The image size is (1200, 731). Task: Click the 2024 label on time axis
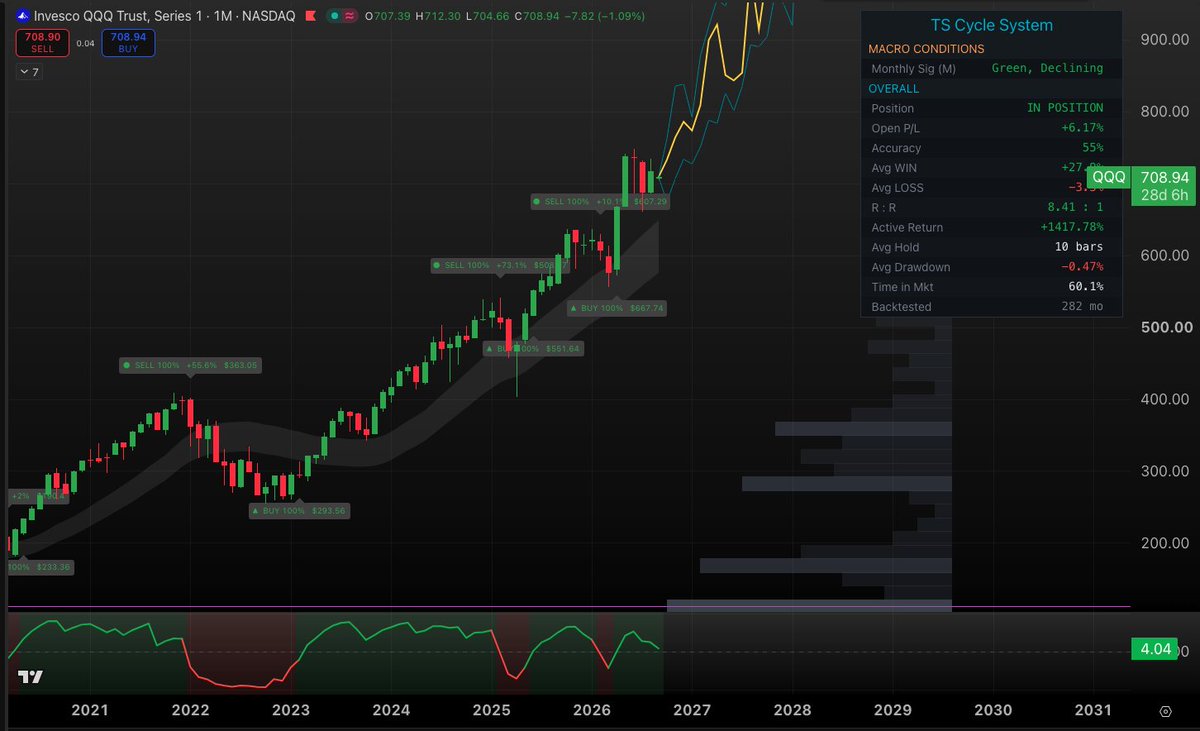[391, 711]
